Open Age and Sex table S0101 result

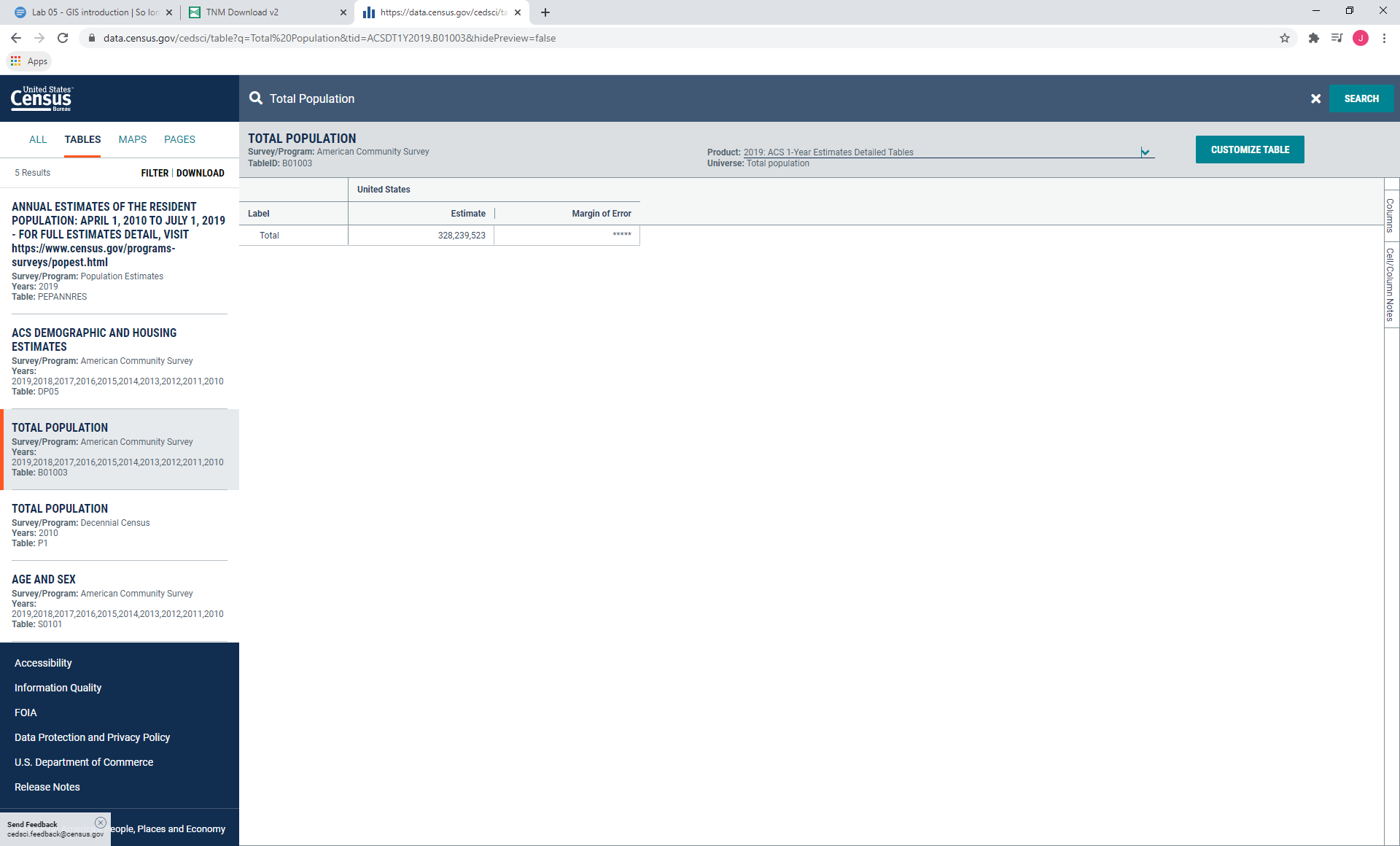click(x=119, y=601)
